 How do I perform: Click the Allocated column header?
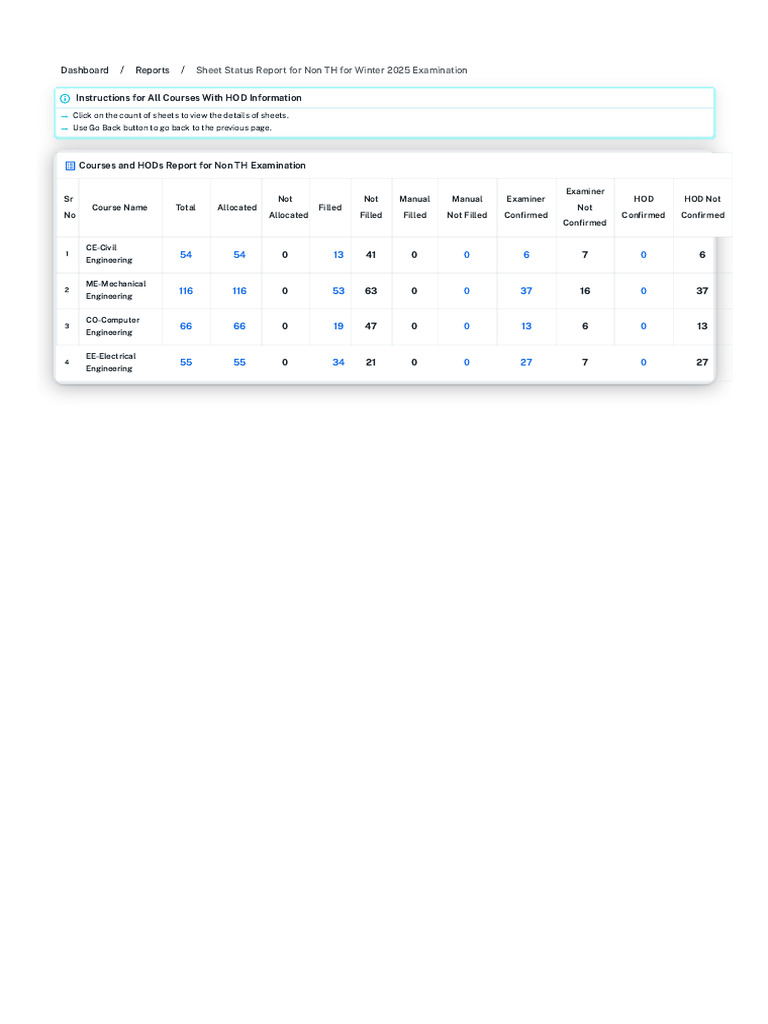coord(237,207)
